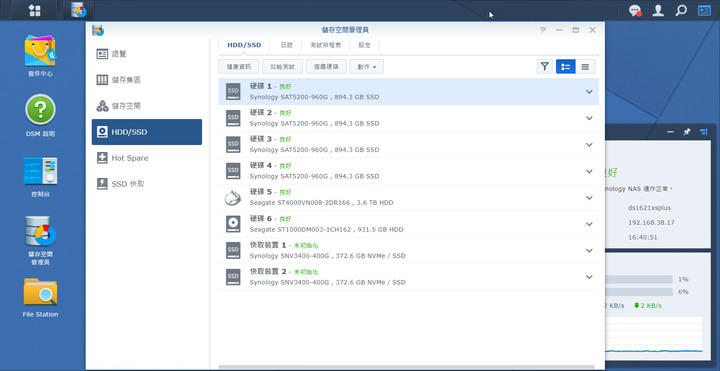Switch to detailed list view icon
This screenshot has width=720, height=371.
point(566,67)
